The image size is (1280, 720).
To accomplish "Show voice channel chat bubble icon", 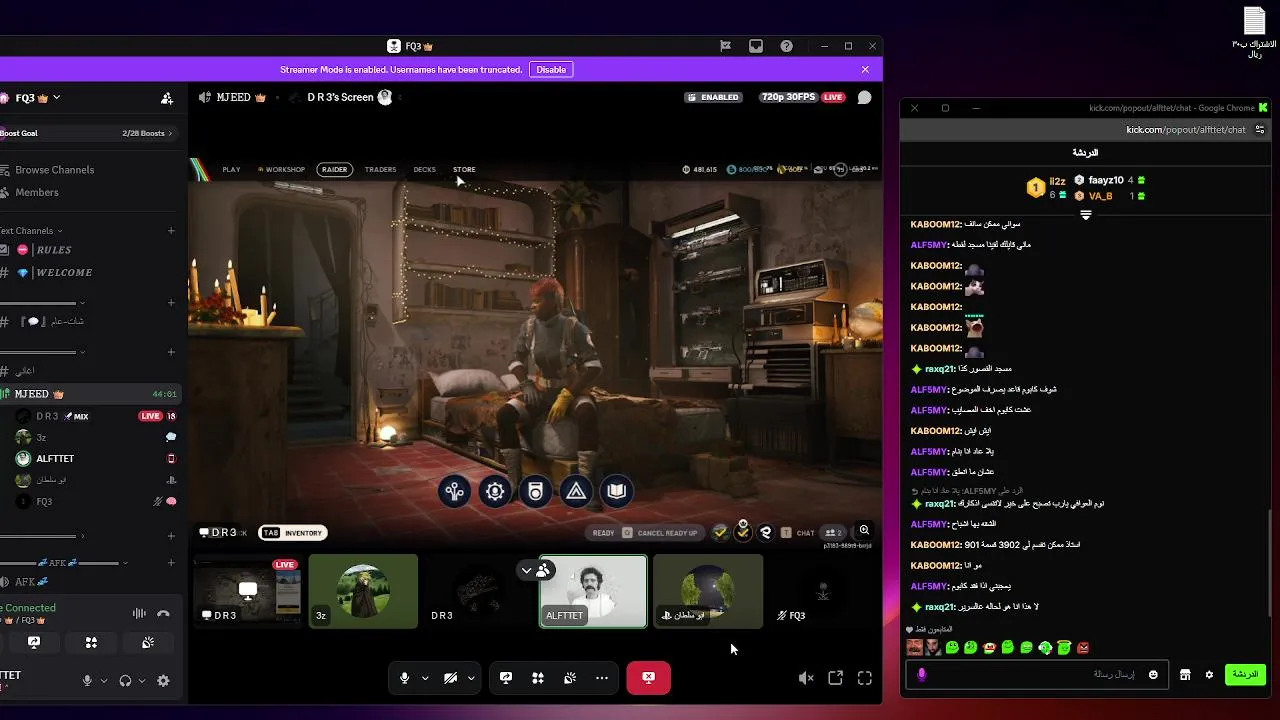I will [865, 97].
